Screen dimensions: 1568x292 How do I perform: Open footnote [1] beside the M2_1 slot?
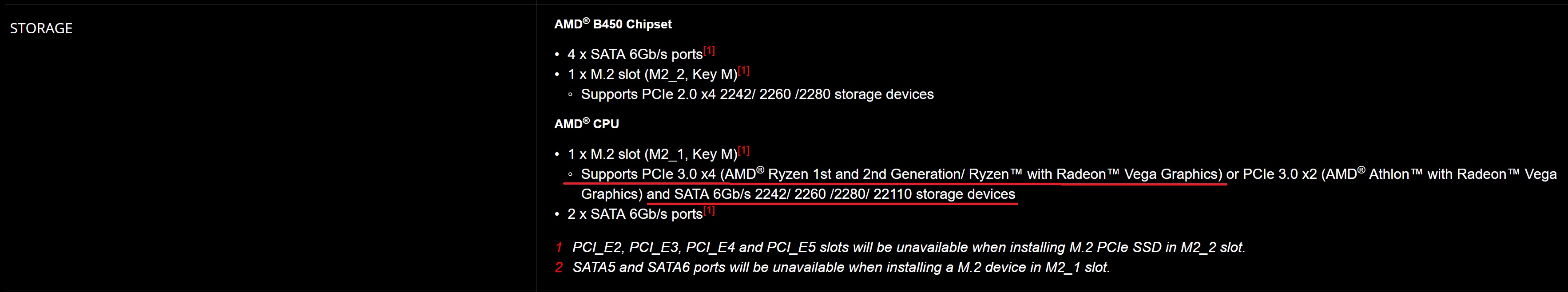click(744, 151)
